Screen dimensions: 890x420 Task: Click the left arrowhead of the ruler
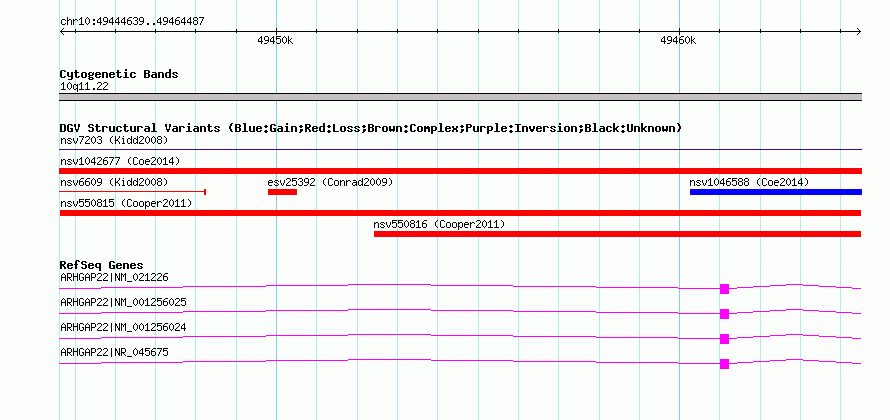(x=62, y=31)
